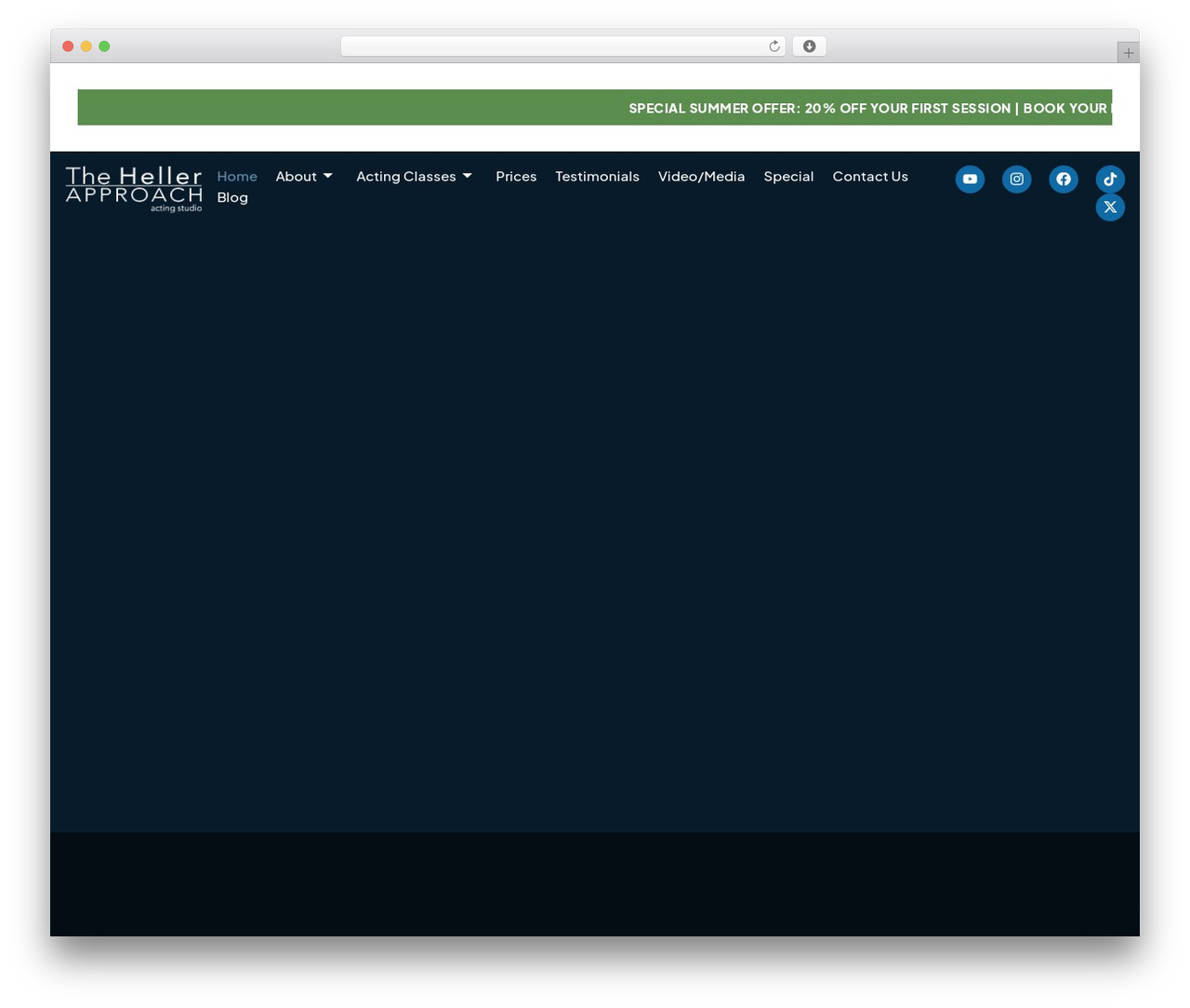The image size is (1190, 1008).
Task: Maximize window with the green button
Action: pyautogui.click(x=104, y=46)
